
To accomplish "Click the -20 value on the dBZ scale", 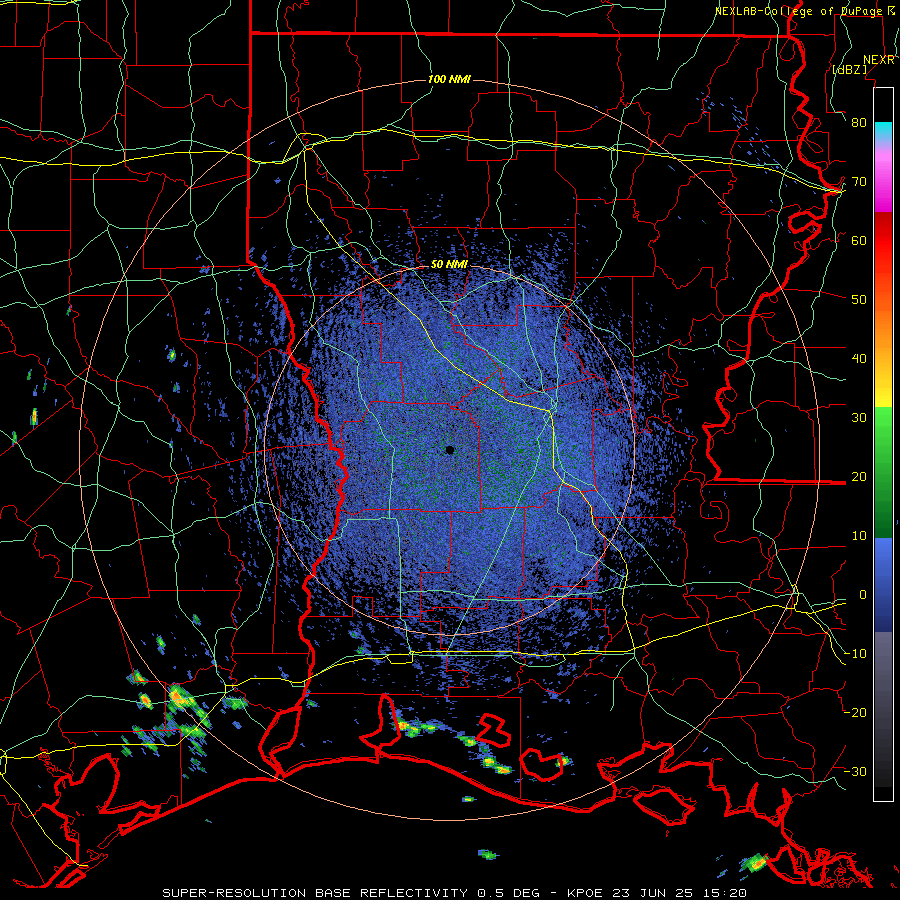I will (855, 713).
